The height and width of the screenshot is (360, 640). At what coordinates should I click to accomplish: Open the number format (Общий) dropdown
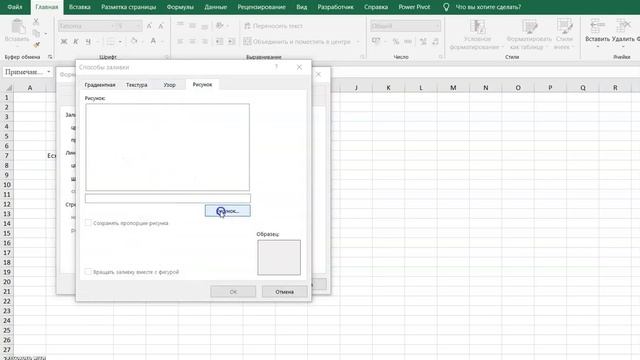(x=438, y=26)
